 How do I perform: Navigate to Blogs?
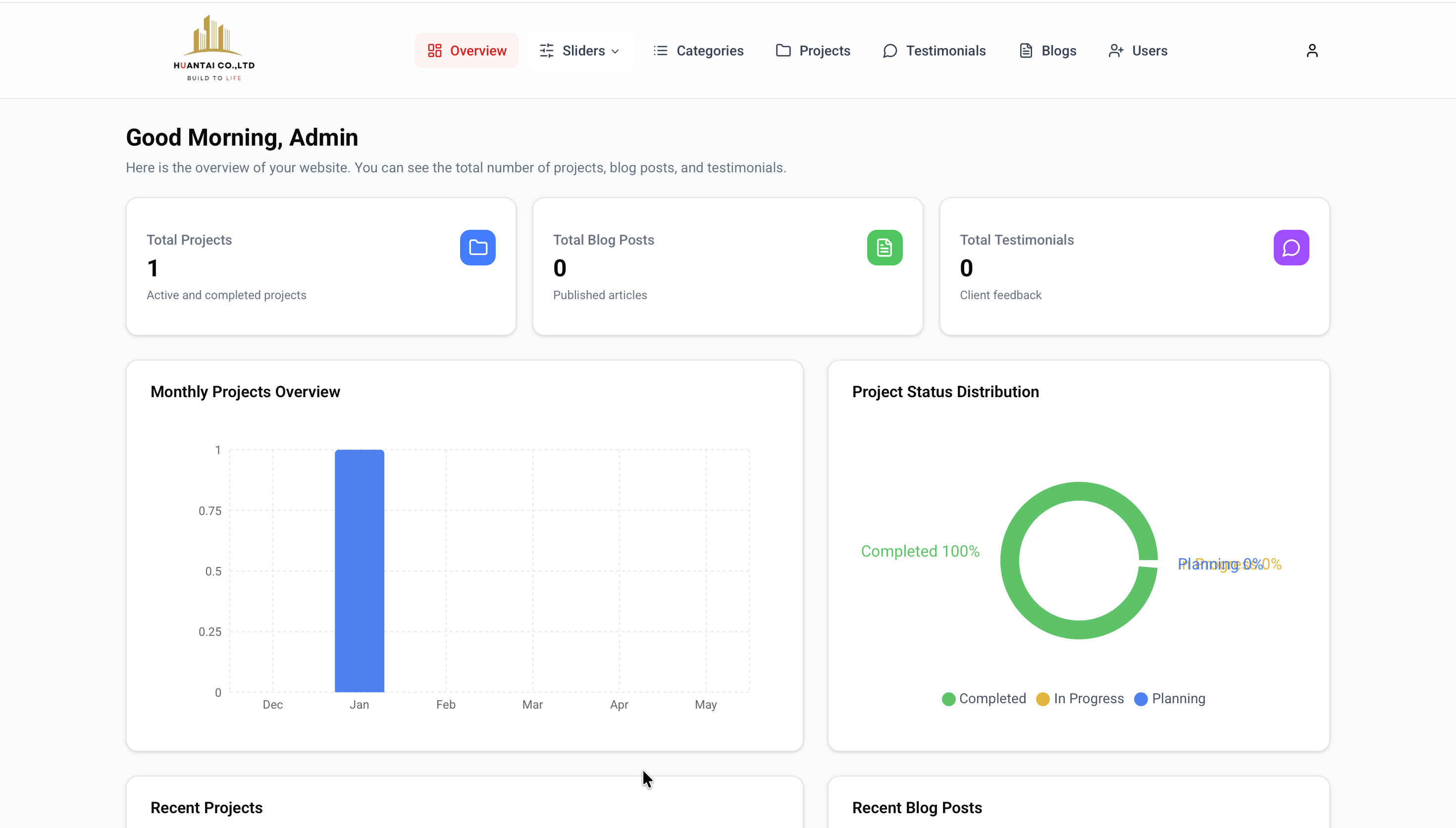pyautogui.click(x=1047, y=51)
